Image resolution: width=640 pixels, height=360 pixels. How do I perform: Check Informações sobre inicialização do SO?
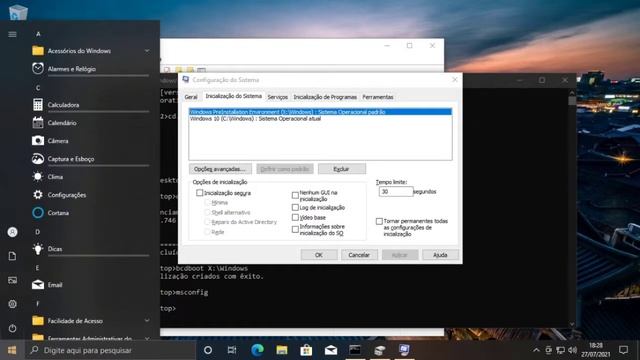[295, 229]
